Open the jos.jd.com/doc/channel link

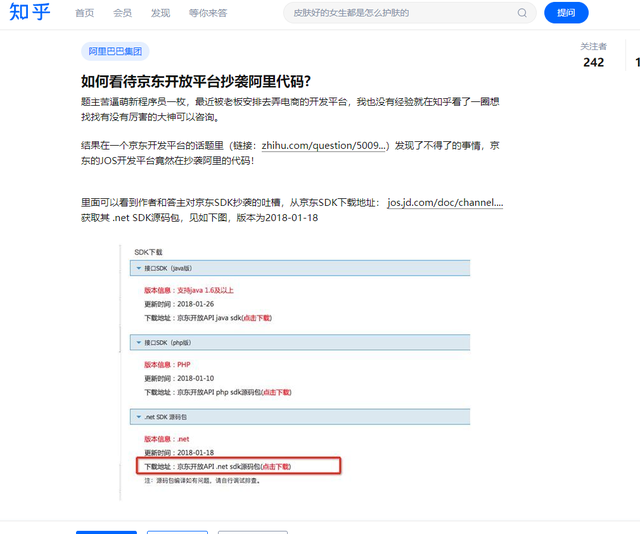(445, 203)
